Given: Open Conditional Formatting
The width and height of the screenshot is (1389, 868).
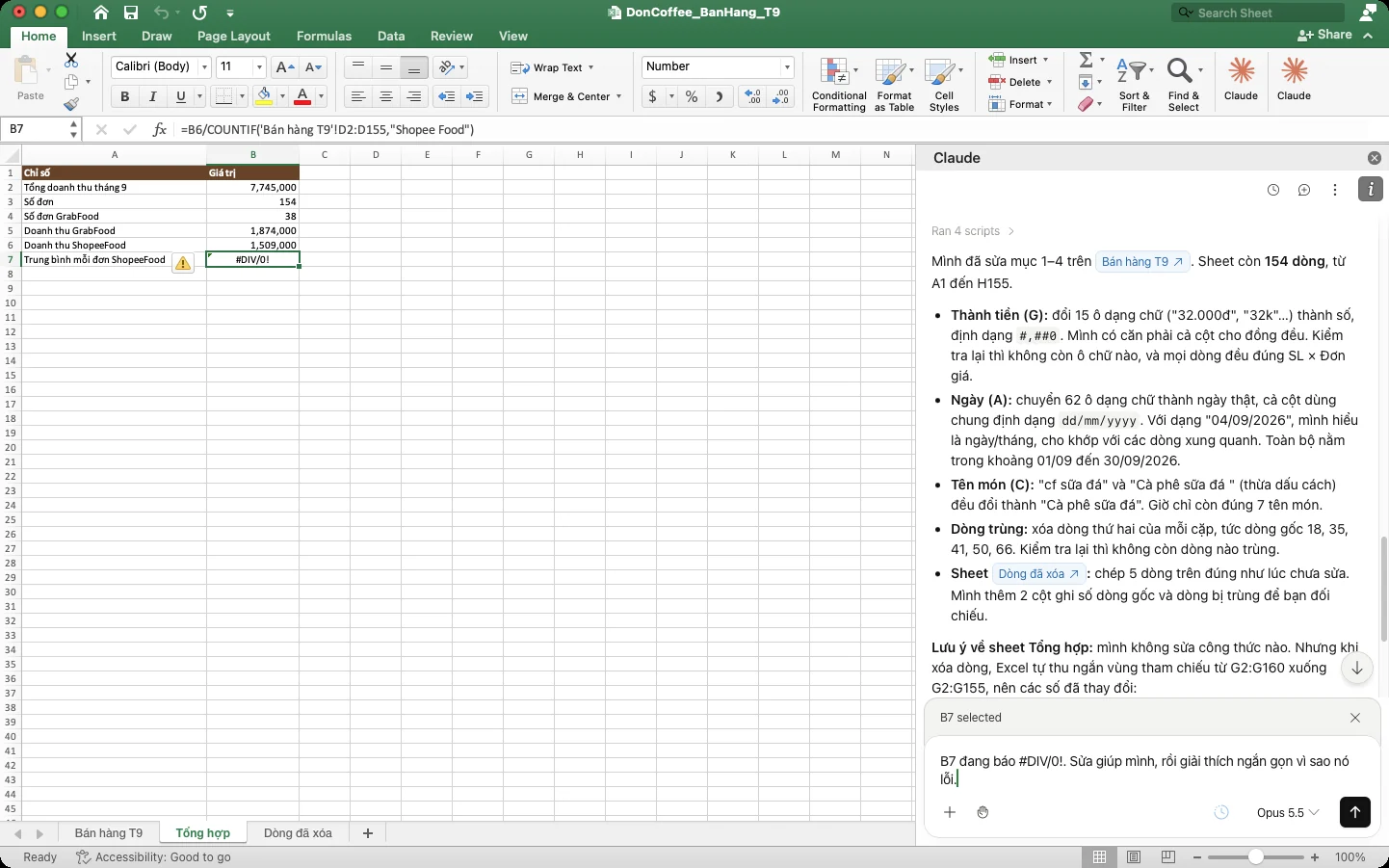Looking at the screenshot, I should click(x=839, y=85).
